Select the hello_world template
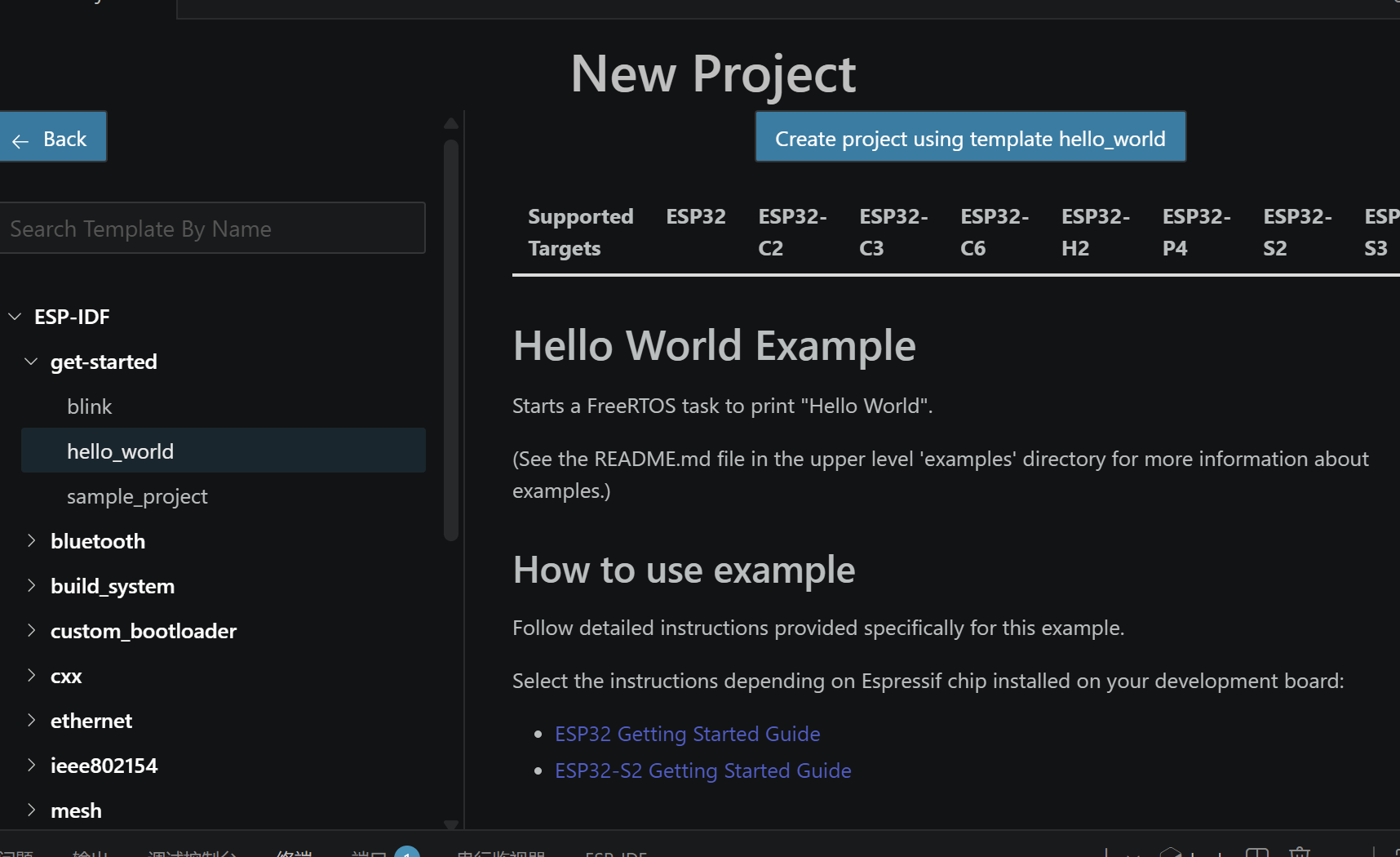The width and height of the screenshot is (1400, 857). [224, 451]
